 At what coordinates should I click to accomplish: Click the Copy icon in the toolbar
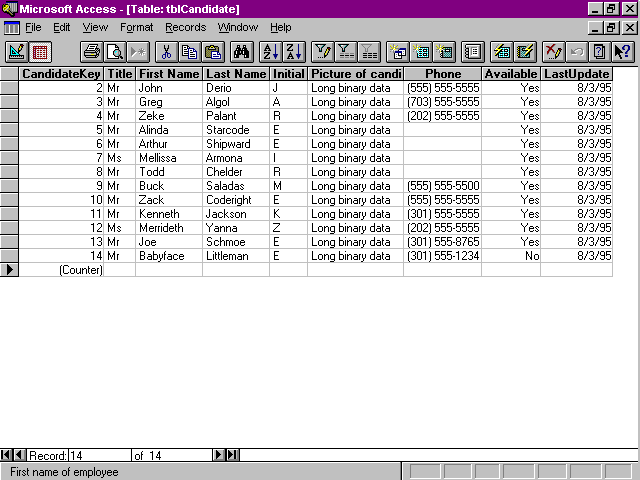190,51
